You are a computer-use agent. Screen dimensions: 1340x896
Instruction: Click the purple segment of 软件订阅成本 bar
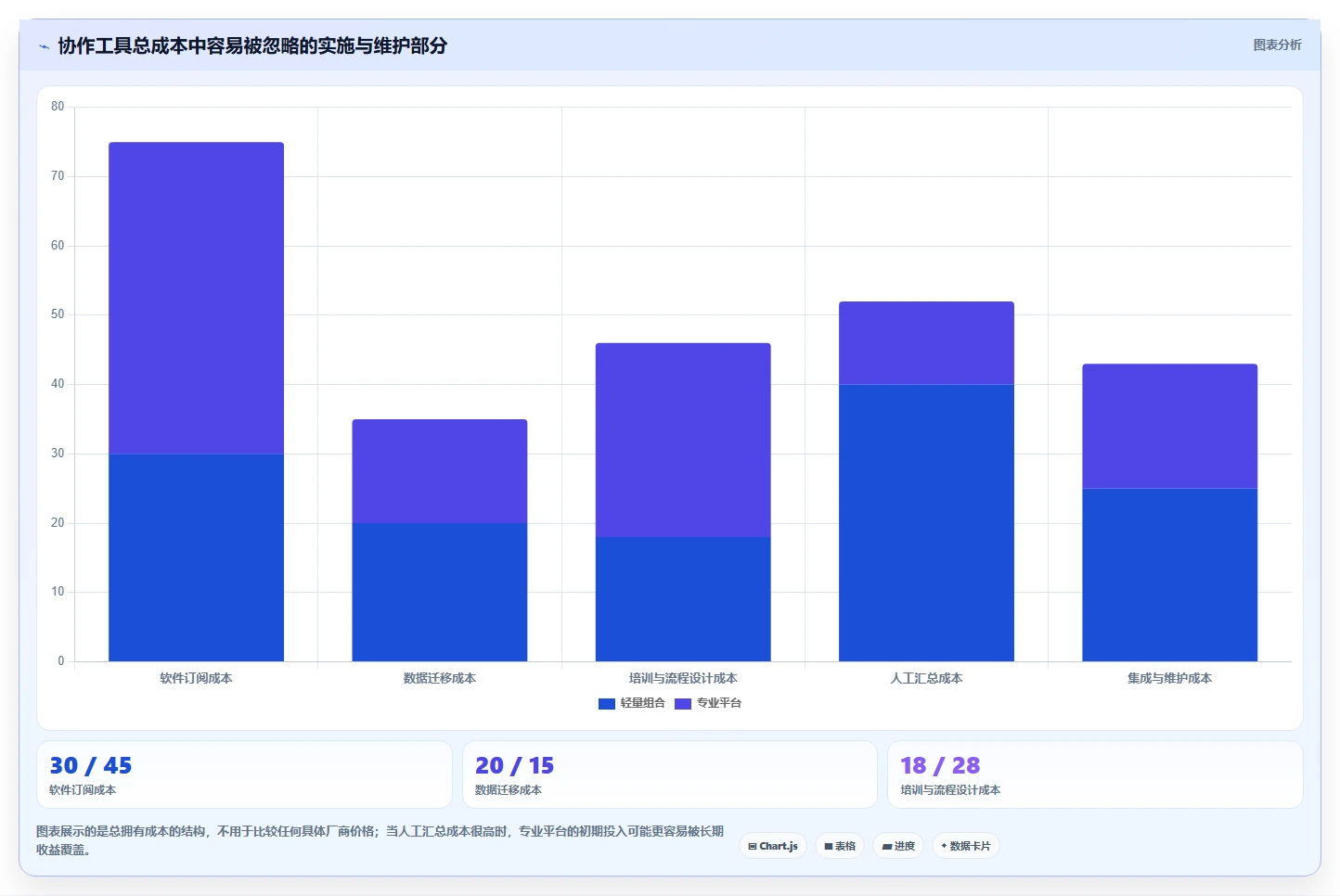[196, 298]
